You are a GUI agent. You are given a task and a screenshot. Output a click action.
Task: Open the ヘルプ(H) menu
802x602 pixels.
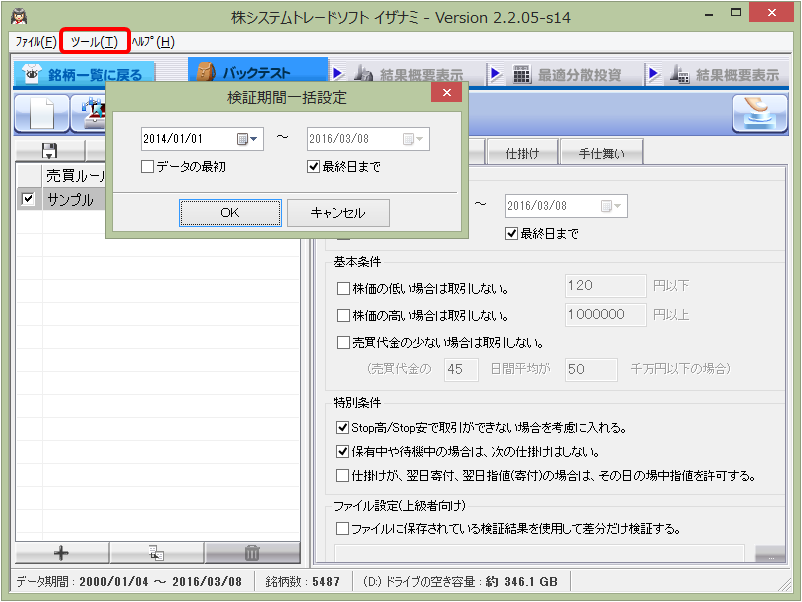pyautogui.click(x=153, y=41)
